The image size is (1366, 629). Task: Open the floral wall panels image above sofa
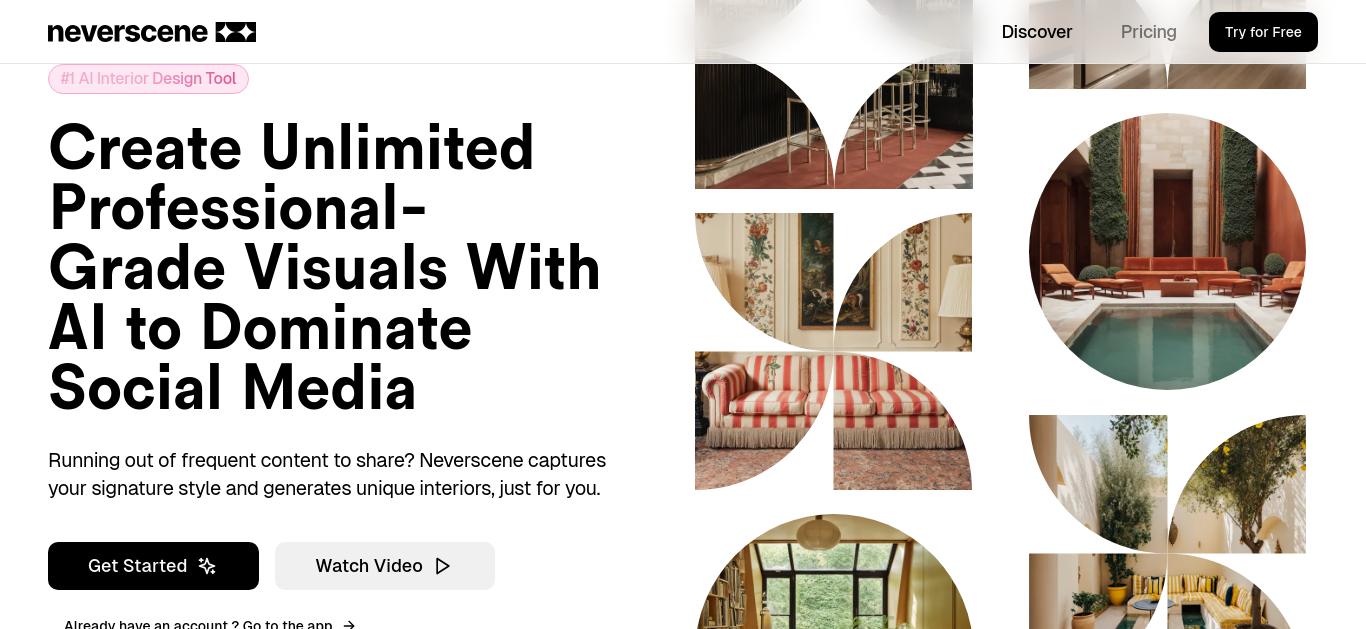pyautogui.click(x=833, y=281)
